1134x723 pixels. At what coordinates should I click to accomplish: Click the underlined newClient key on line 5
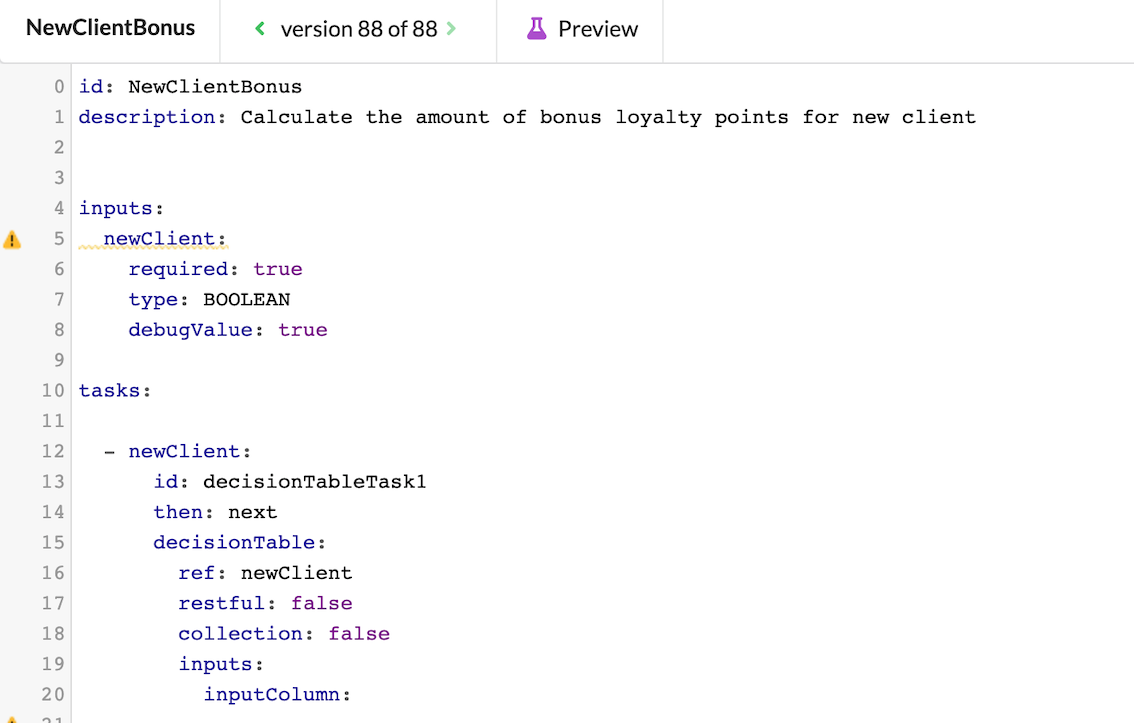pos(164,238)
